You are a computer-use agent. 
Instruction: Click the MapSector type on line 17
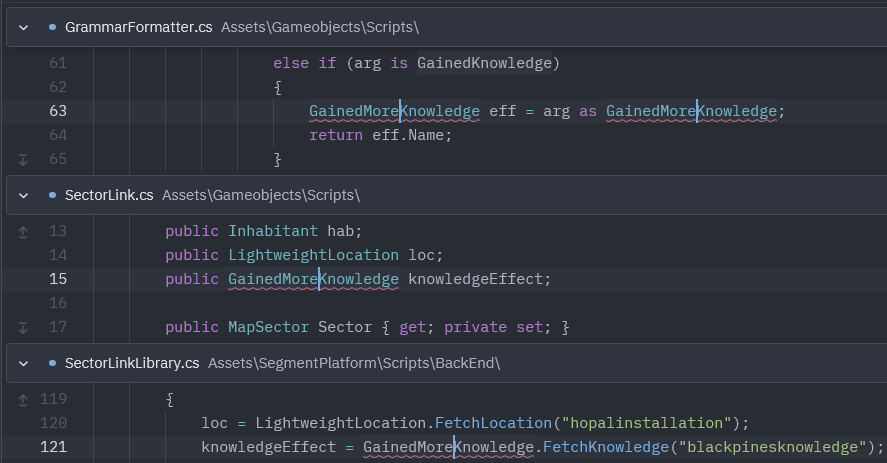click(x=268, y=327)
